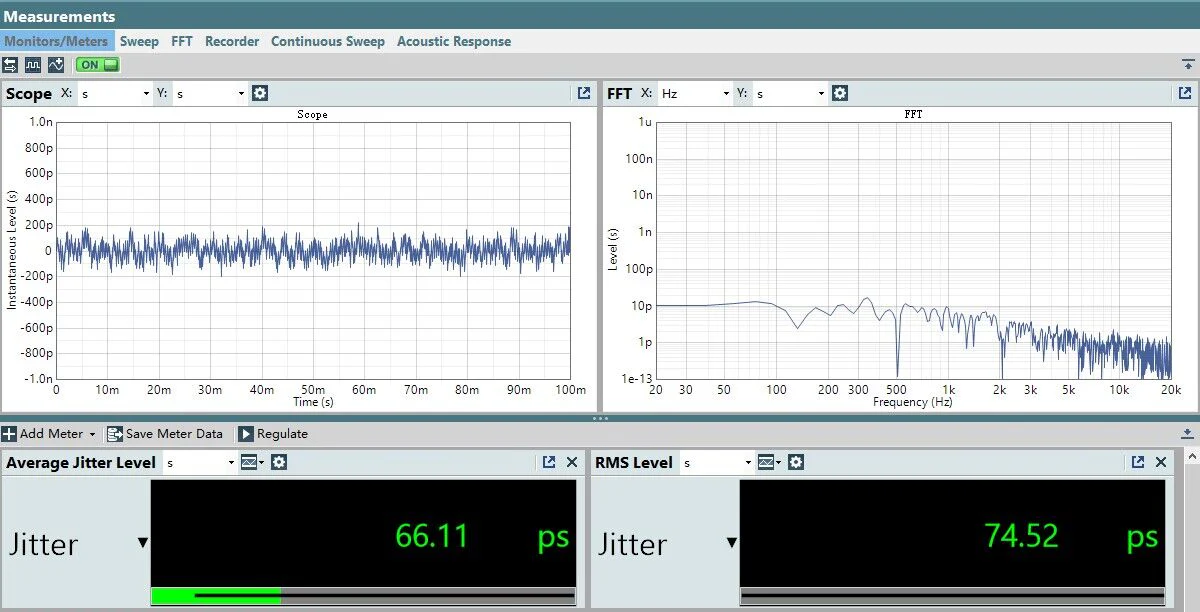The height and width of the screenshot is (612, 1200).
Task: Switch to the Acoustic Response tab
Action: [x=453, y=41]
